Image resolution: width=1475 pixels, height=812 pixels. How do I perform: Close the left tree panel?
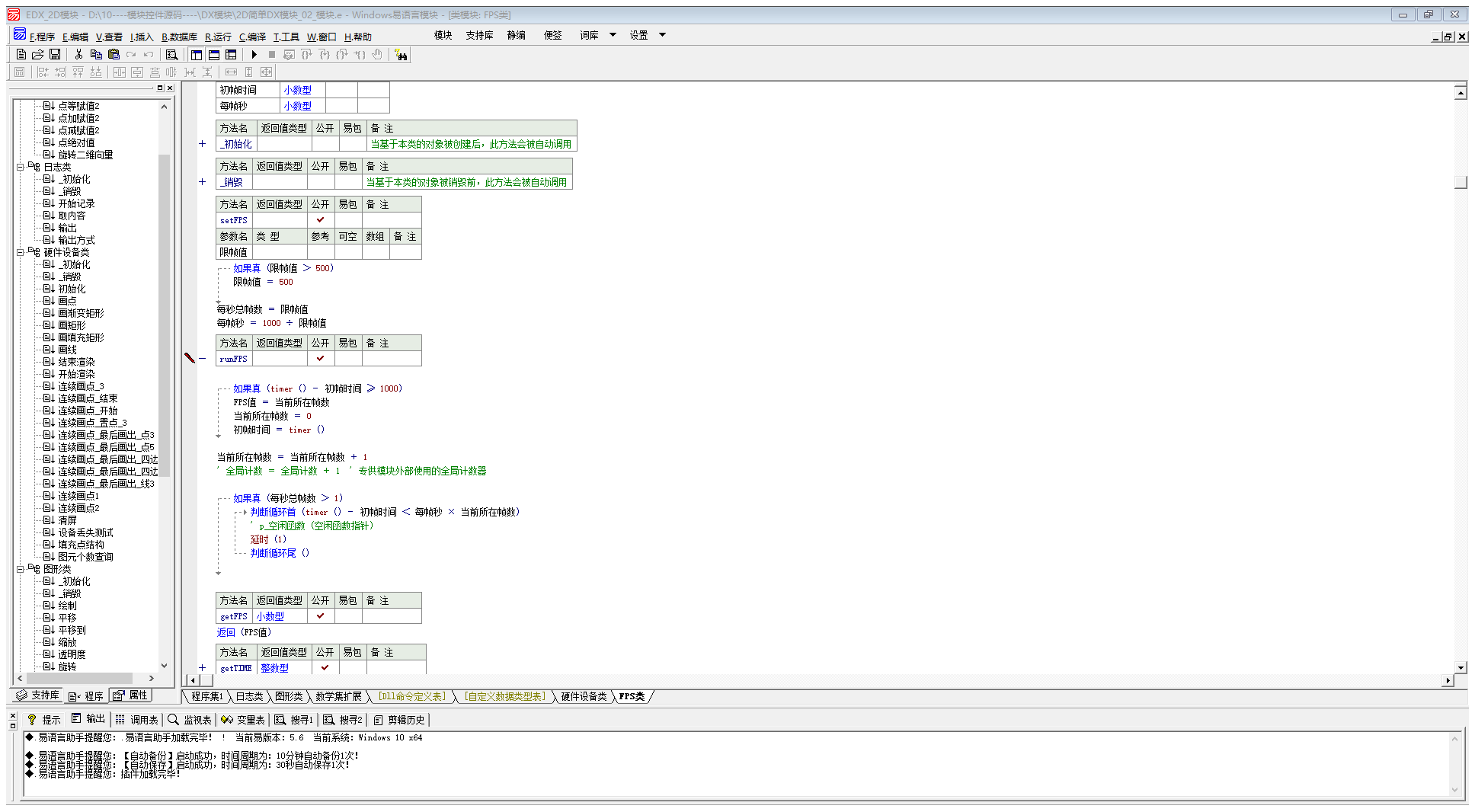point(170,88)
